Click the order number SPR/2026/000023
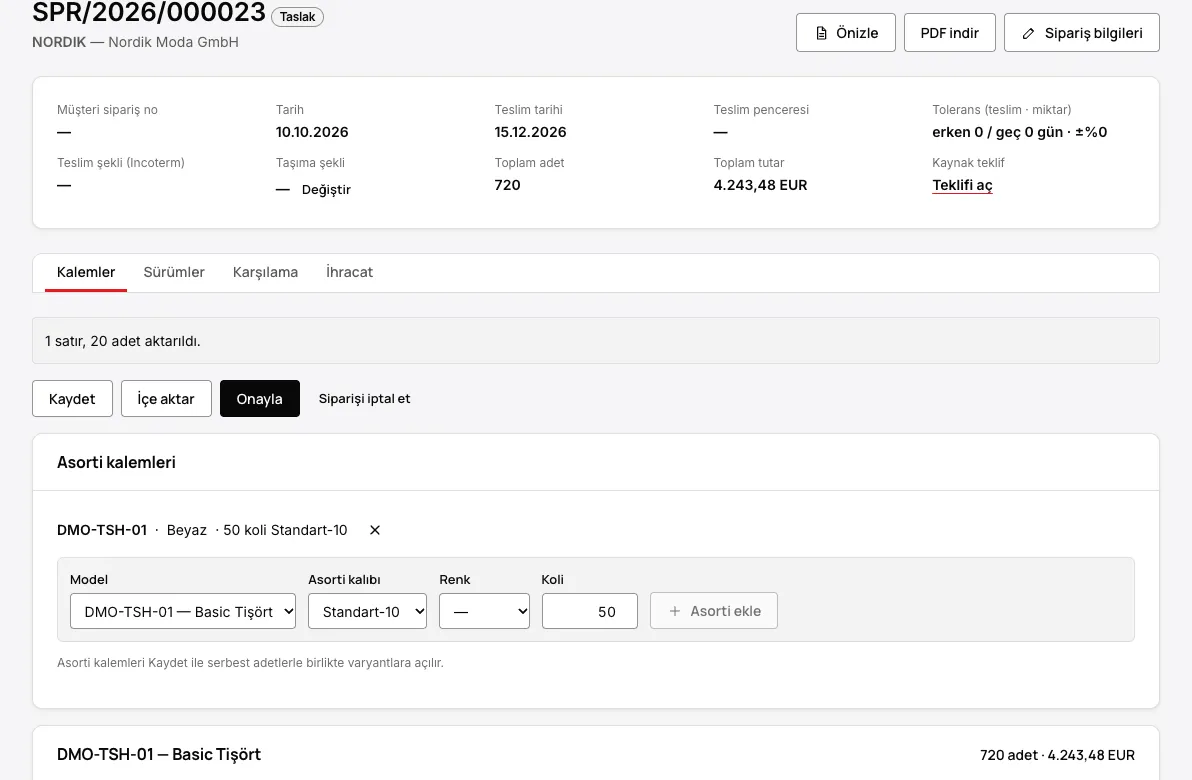Image resolution: width=1192 pixels, height=780 pixels. (149, 12)
